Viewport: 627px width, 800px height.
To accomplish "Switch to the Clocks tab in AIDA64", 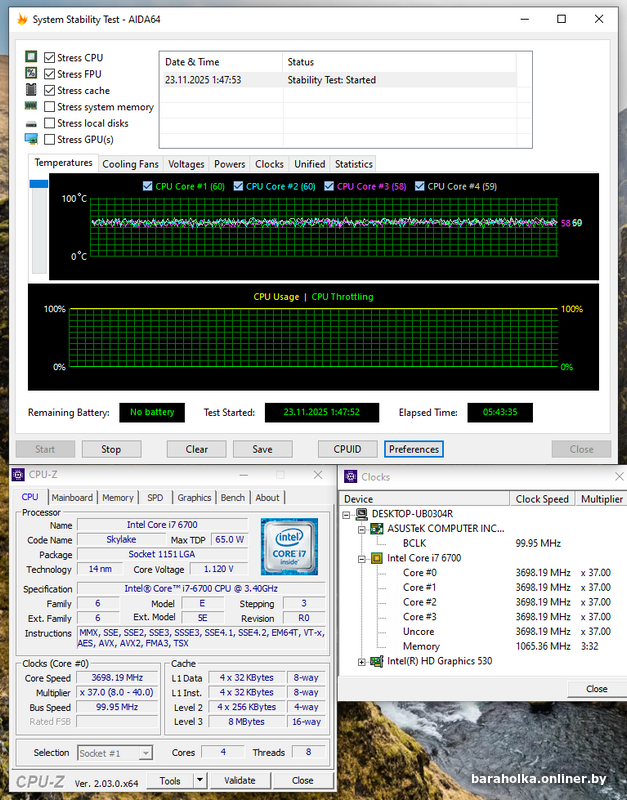I will pos(269,164).
